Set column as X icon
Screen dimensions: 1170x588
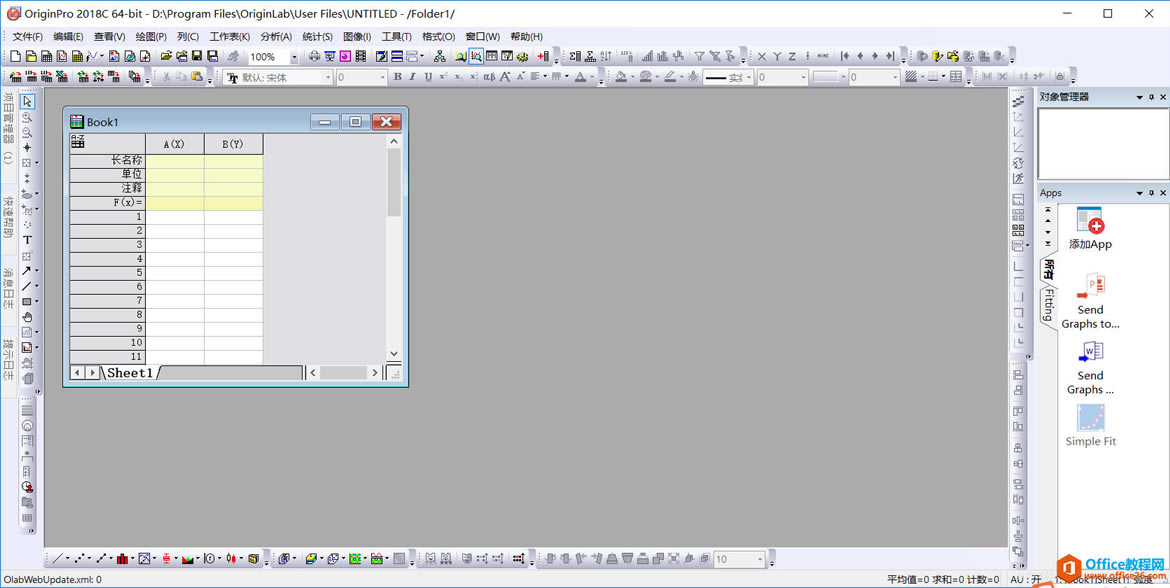click(762, 56)
